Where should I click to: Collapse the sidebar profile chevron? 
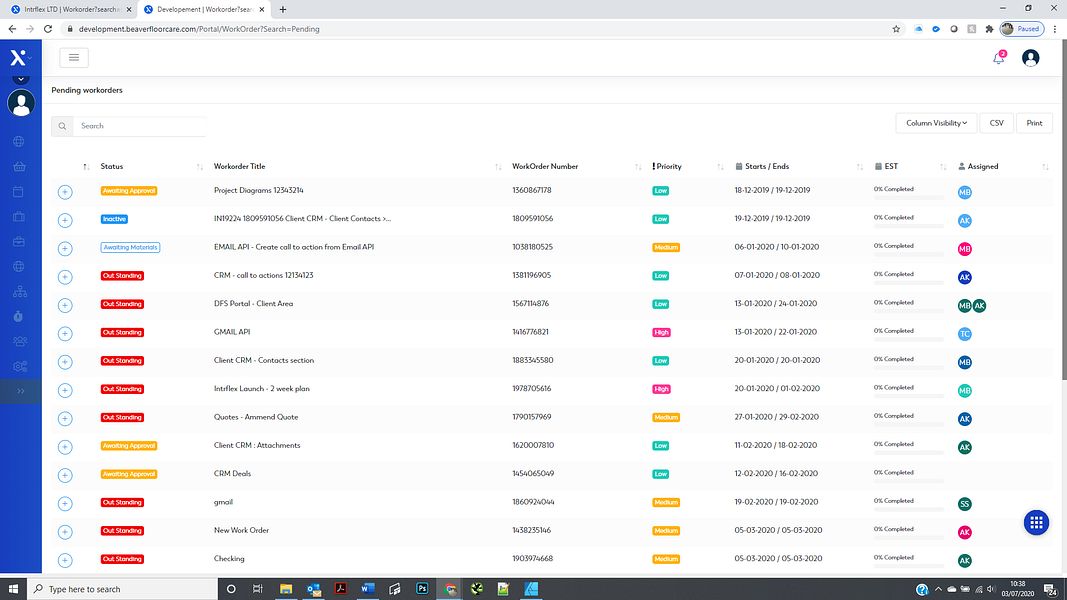[21, 80]
